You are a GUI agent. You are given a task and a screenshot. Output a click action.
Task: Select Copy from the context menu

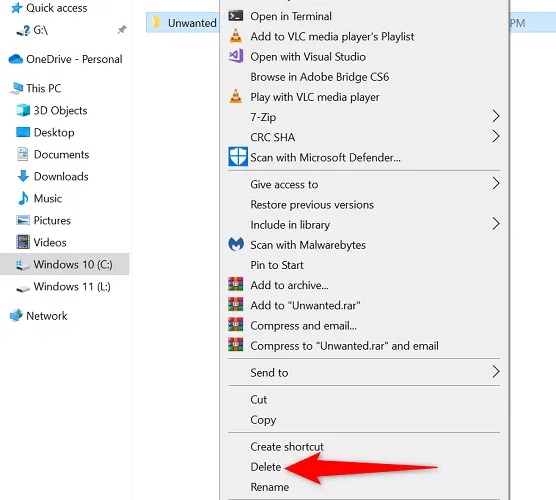click(x=263, y=420)
